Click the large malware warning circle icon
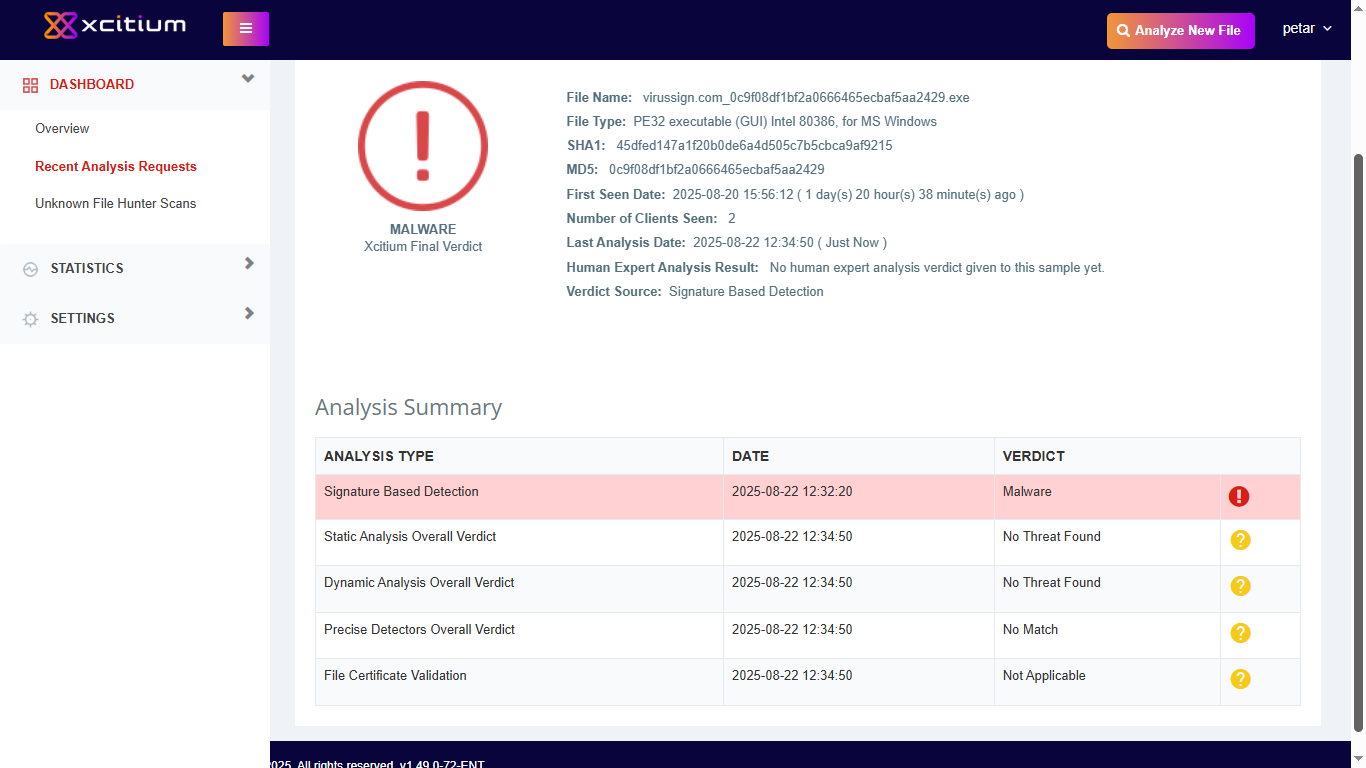 click(x=423, y=146)
